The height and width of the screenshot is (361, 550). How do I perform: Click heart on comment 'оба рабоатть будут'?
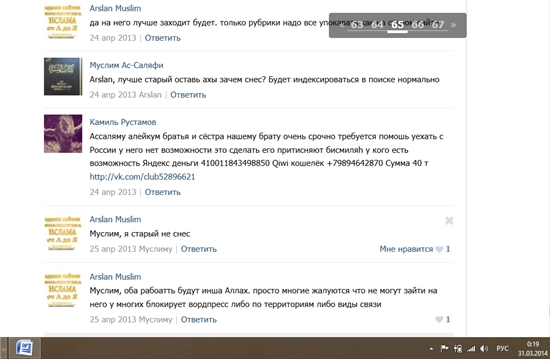(x=439, y=319)
